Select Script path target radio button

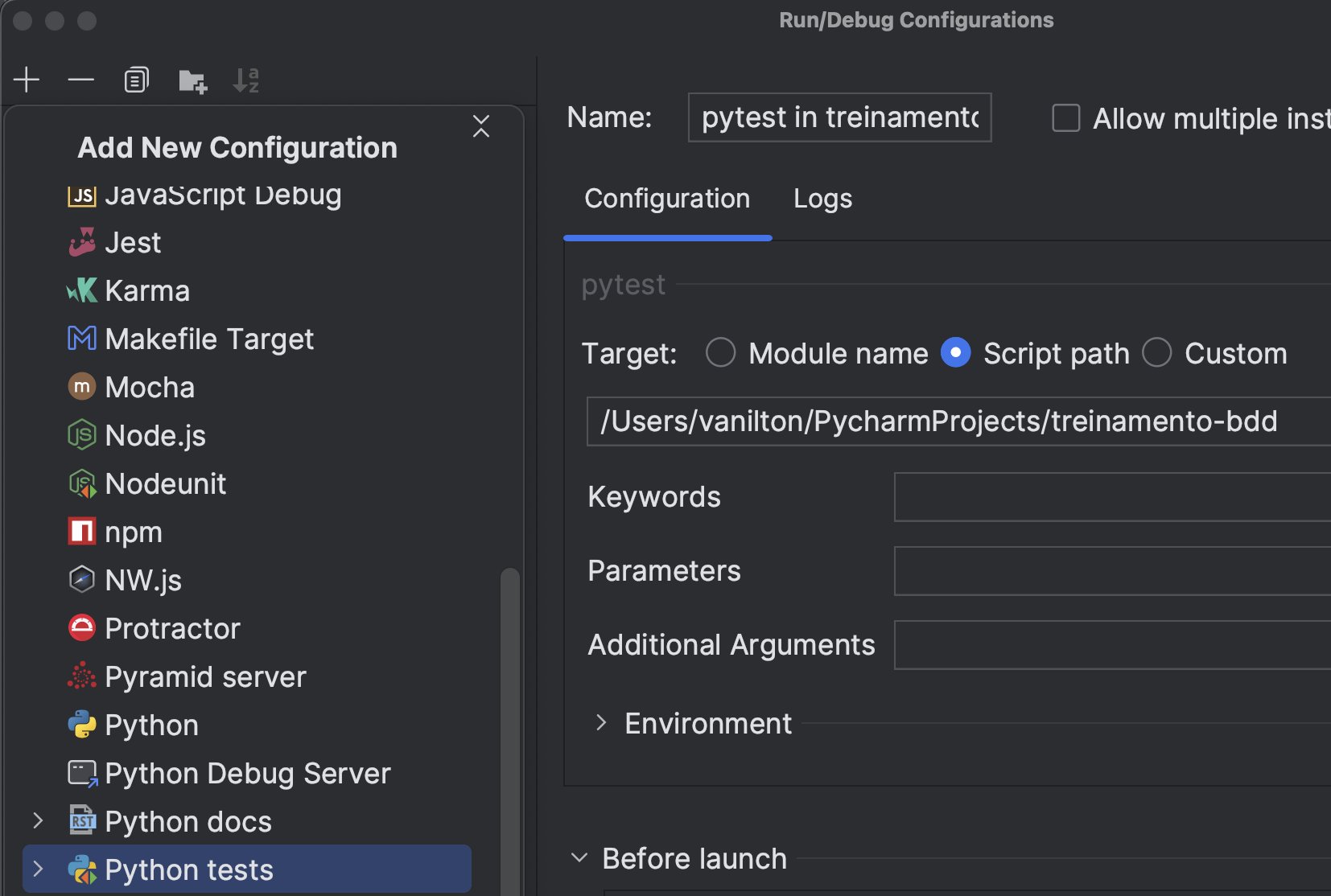(955, 352)
